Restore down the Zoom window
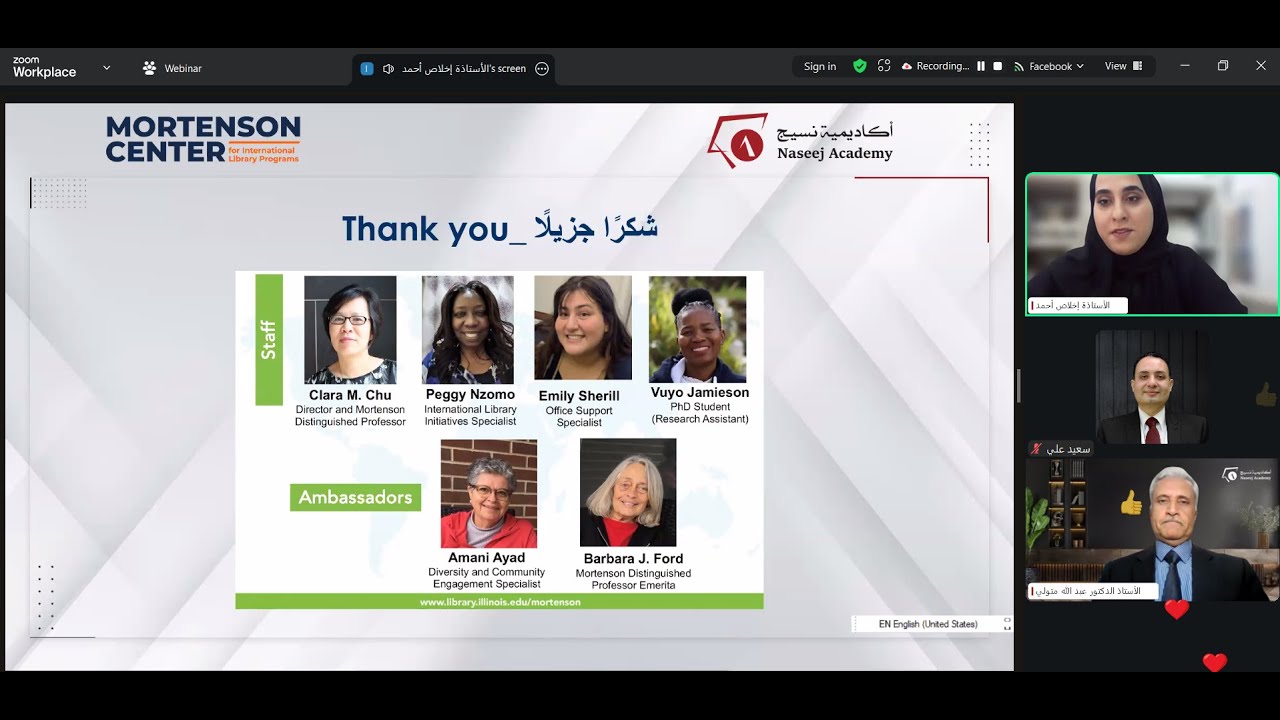 tap(1223, 66)
